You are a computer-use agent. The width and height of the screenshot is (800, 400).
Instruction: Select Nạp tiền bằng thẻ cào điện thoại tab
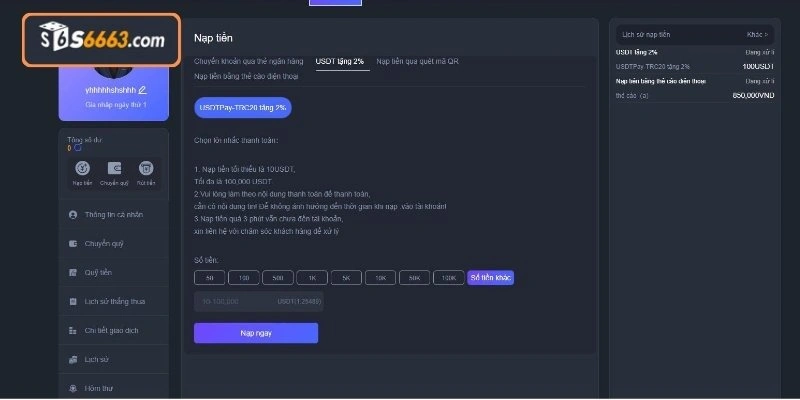click(x=246, y=76)
